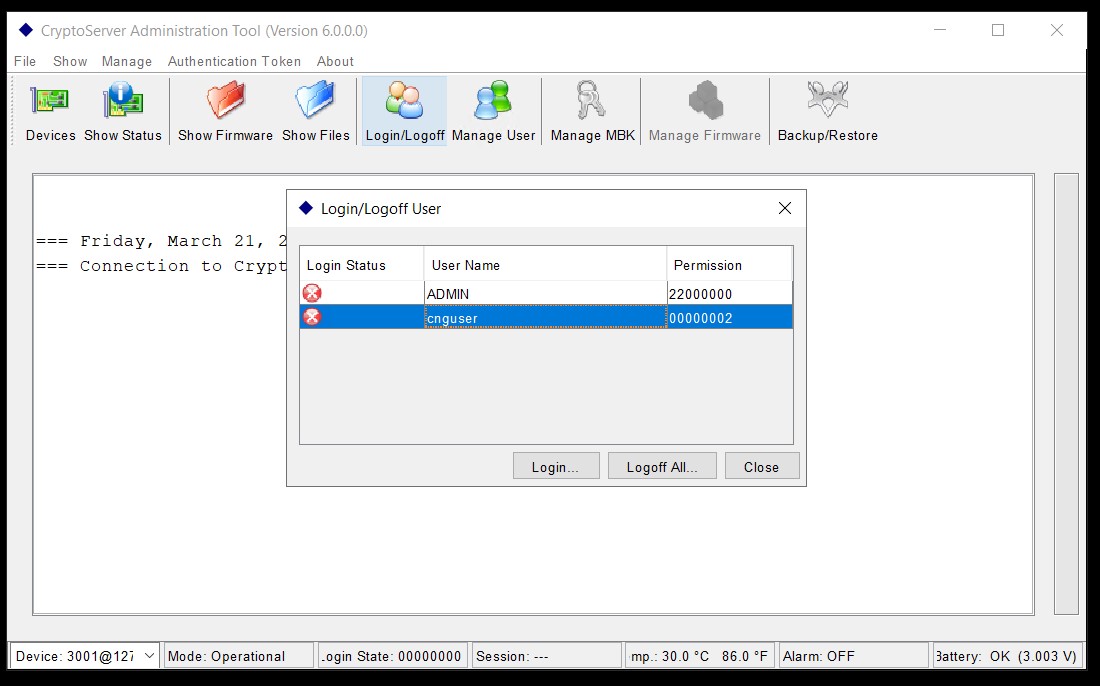The height and width of the screenshot is (686, 1100).
Task: Select the cnguser user name cell
Action: 545,317
